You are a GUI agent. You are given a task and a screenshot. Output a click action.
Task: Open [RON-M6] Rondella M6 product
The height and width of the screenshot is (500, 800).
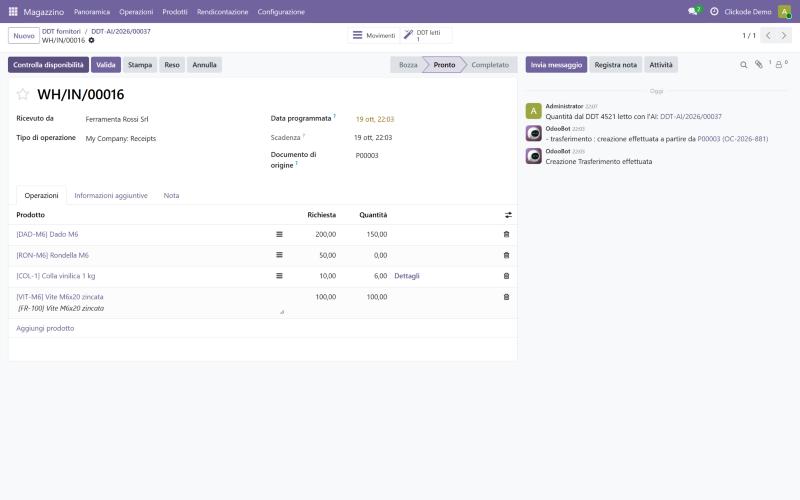tap(53, 255)
